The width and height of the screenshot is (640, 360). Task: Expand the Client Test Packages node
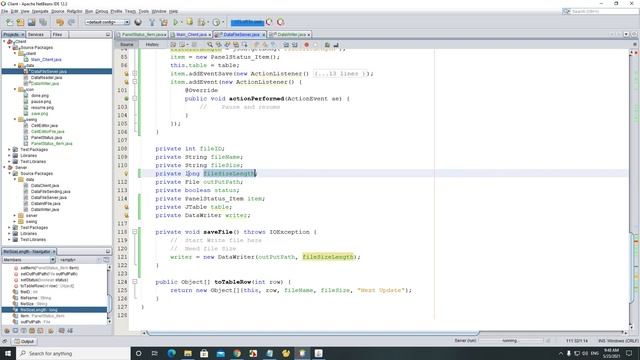pos(10,150)
